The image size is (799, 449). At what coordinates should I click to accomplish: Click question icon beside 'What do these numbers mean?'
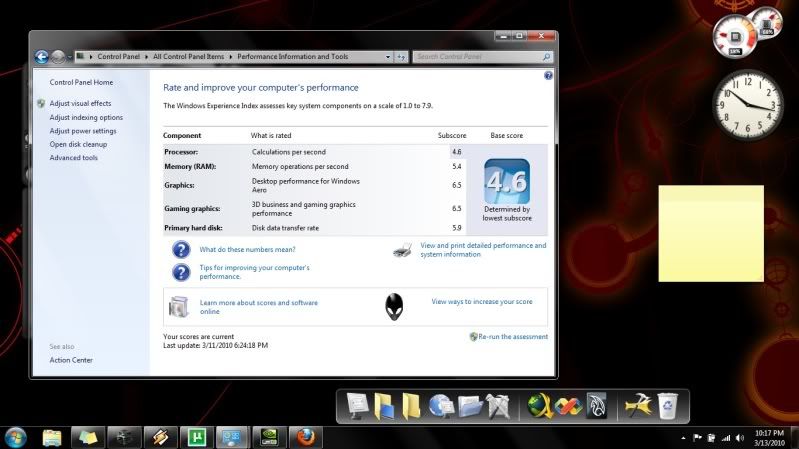click(x=181, y=250)
